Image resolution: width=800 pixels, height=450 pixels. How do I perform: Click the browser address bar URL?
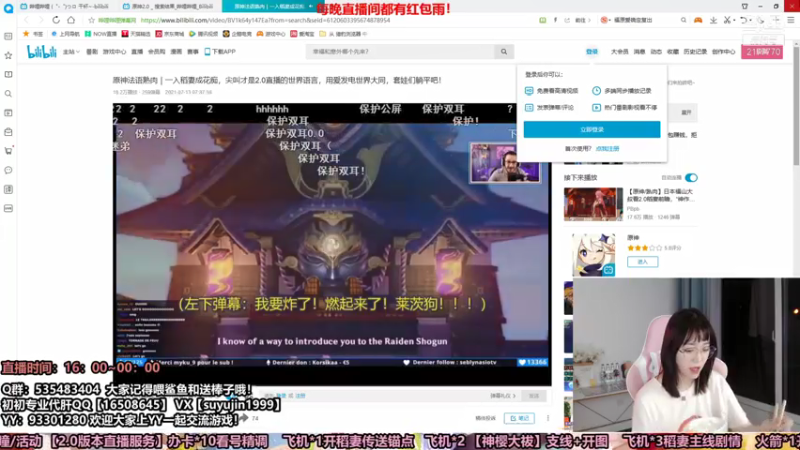point(265,20)
